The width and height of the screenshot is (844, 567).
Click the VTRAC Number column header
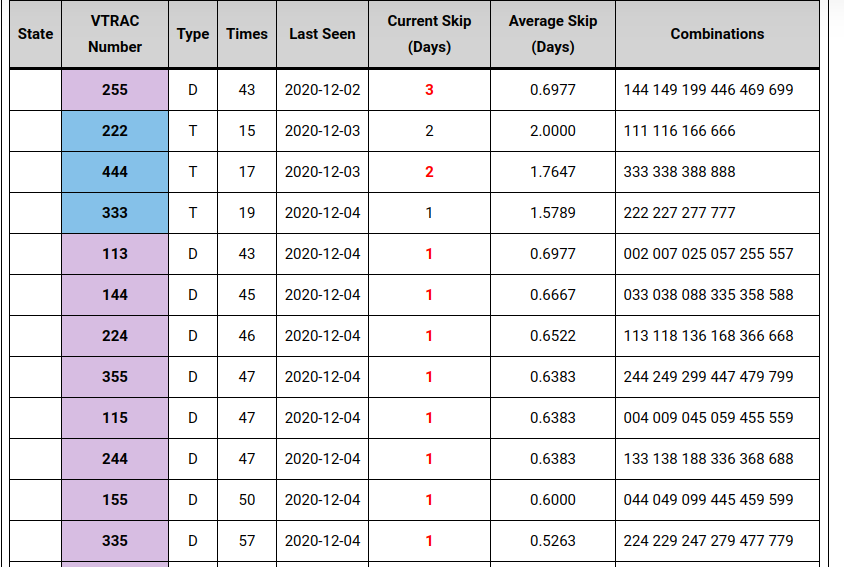[115, 34]
